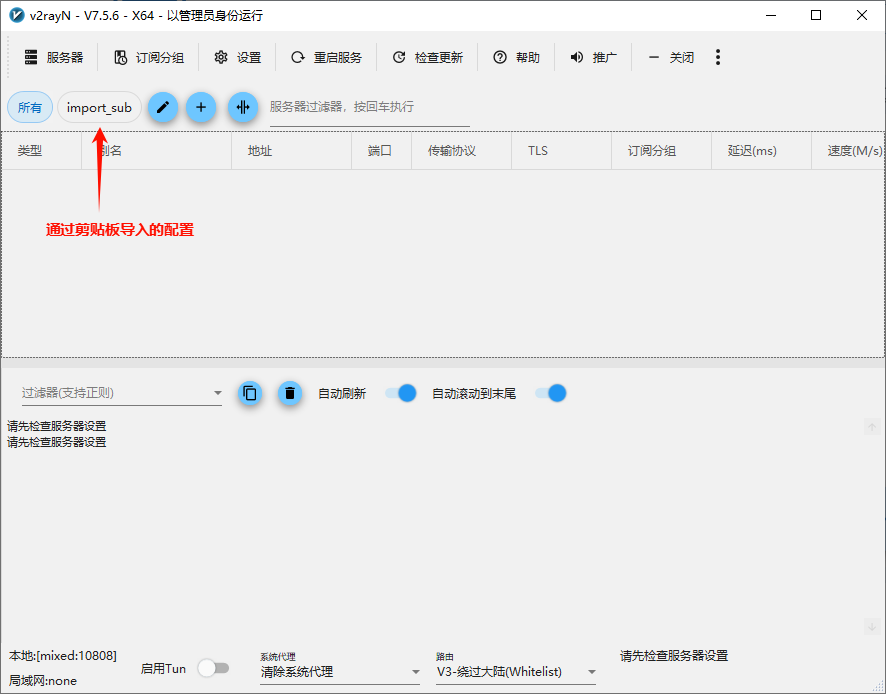The height and width of the screenshot is (694, 886).
Task: Click the 局域网:none status text
Action: 42,680
